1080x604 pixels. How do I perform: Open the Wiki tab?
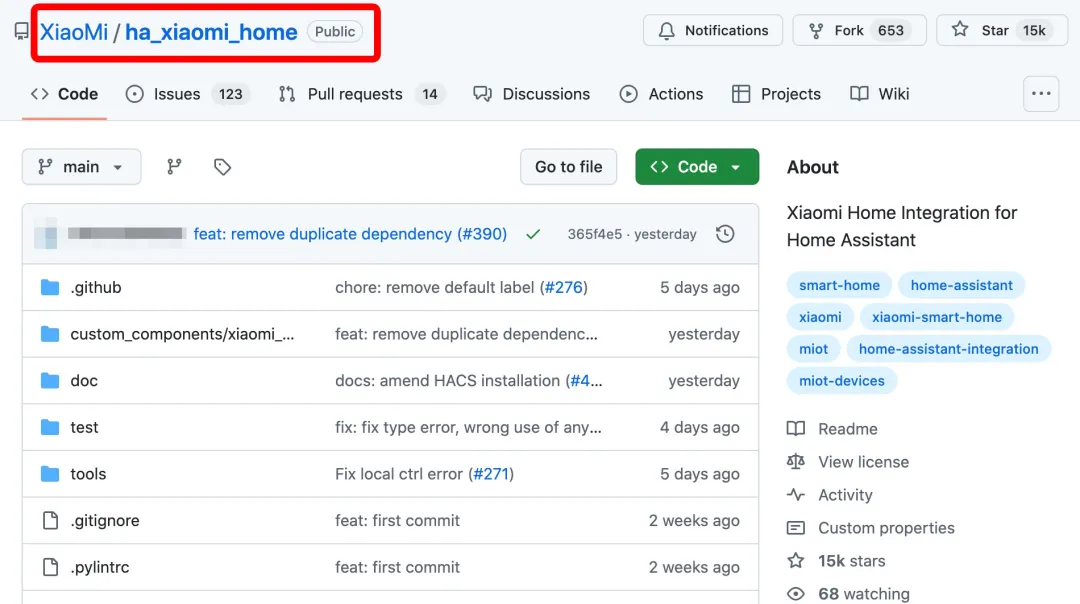pos(880,94)
